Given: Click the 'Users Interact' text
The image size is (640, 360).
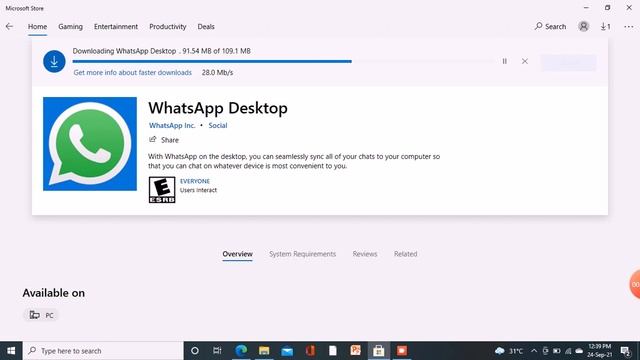Looking at the screenshot, I should click(198, 190).
